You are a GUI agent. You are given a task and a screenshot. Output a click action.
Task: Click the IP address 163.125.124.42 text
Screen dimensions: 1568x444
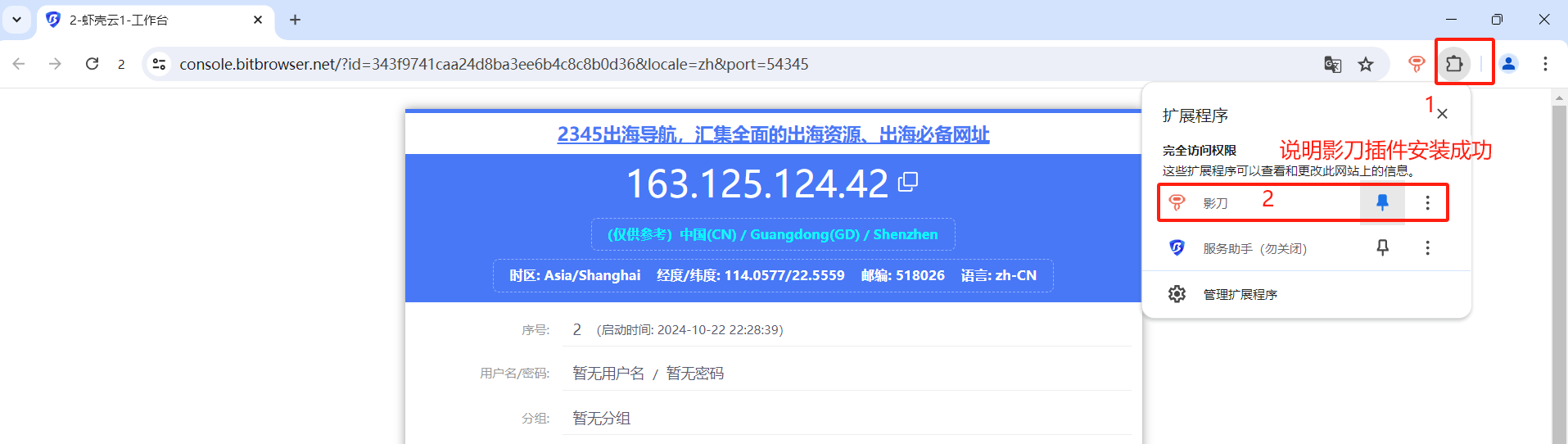757,183
